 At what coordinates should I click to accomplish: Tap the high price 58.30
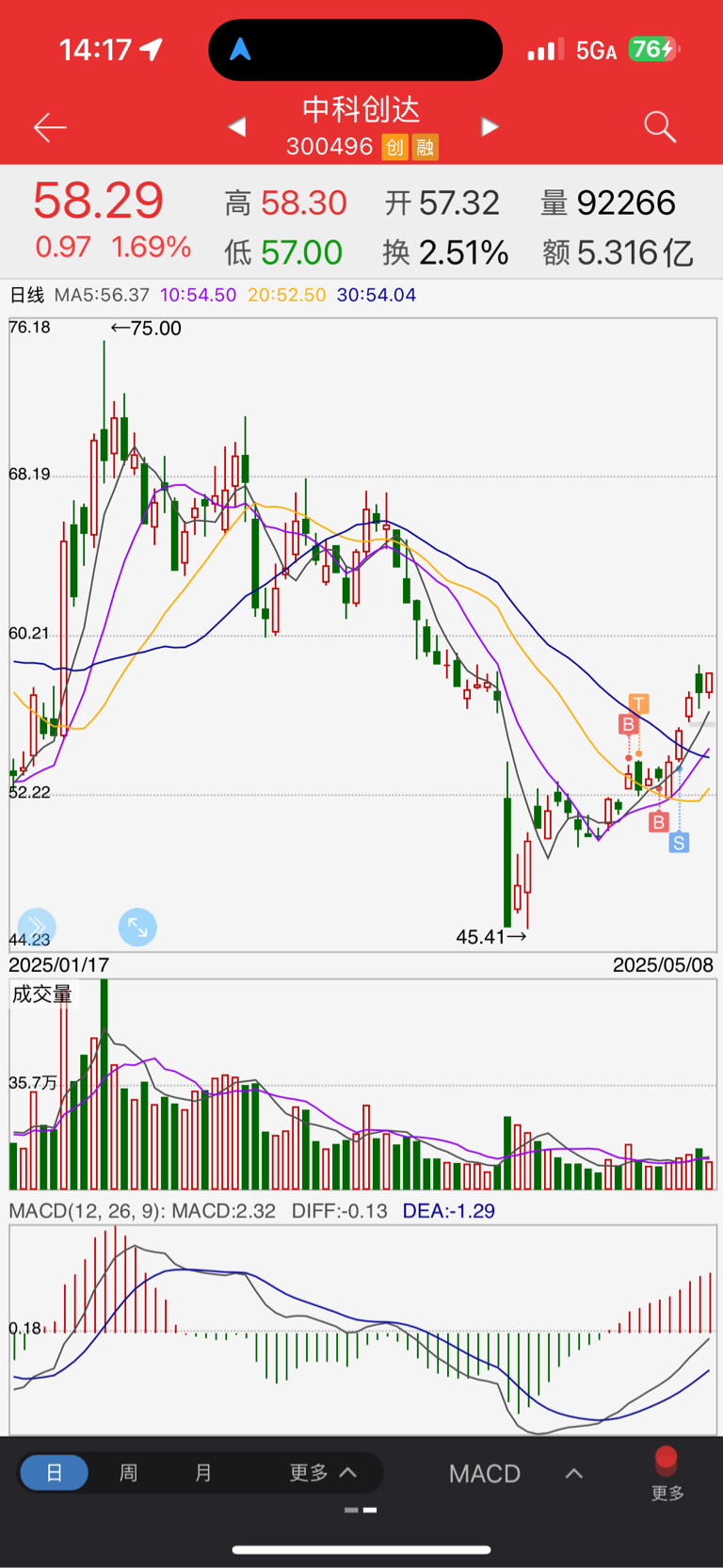tap(304, 202)
